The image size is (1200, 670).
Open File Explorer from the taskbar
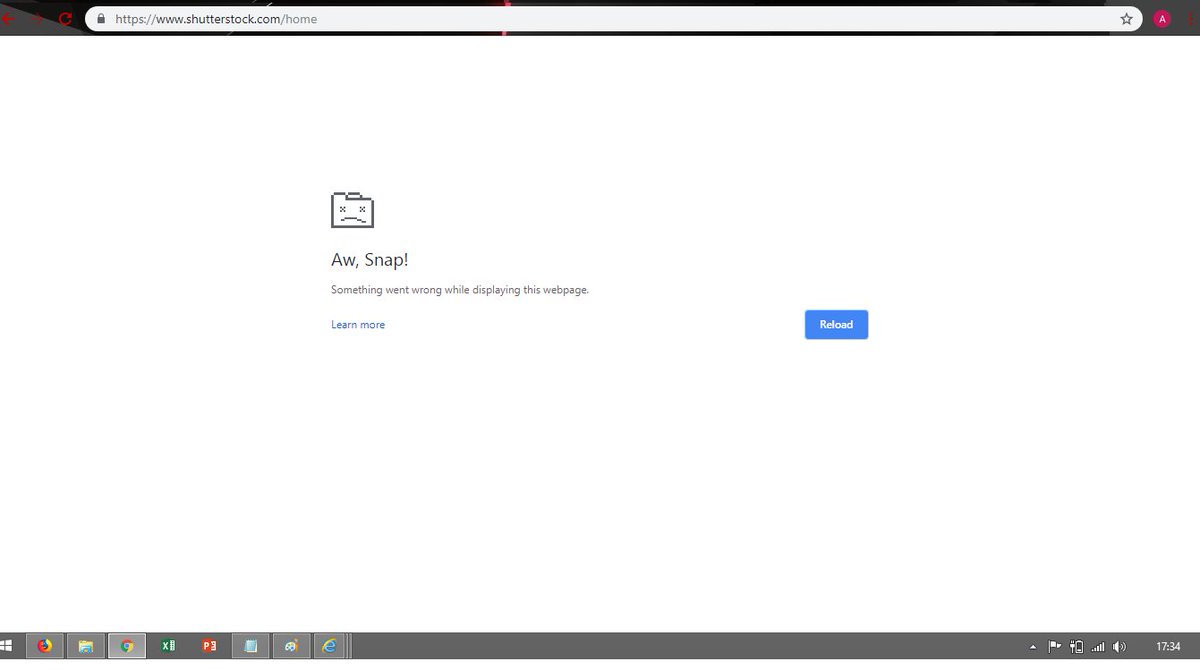tap(86, 646)
